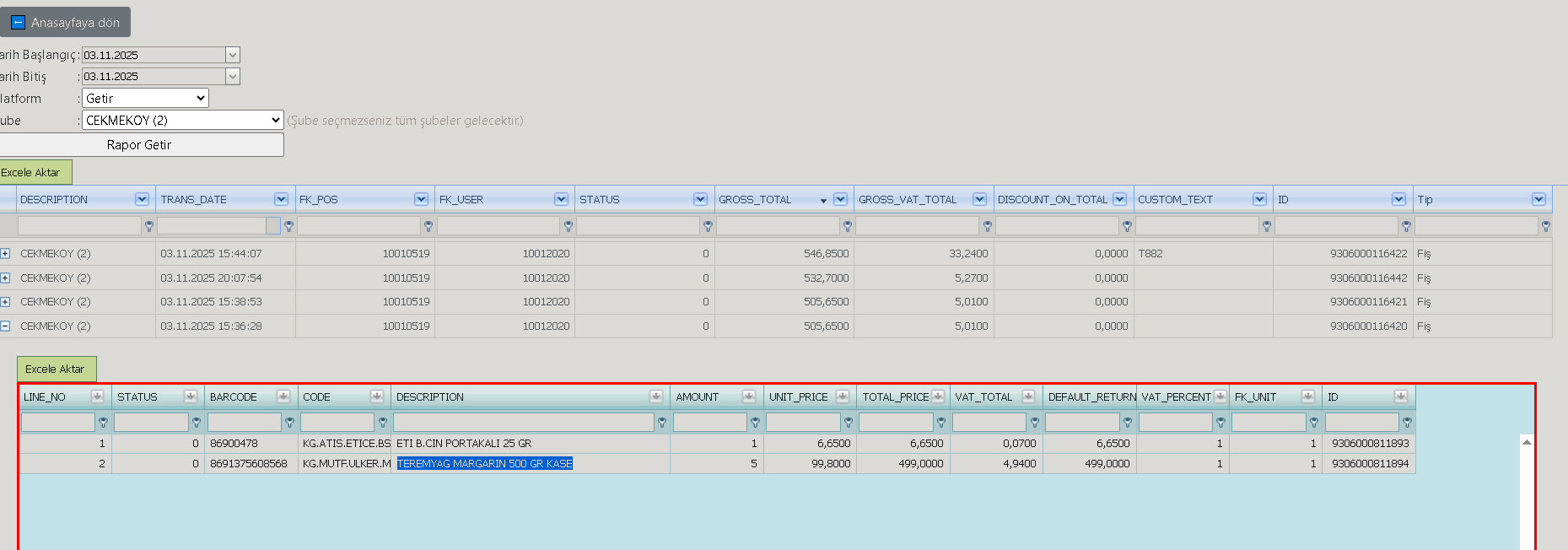Click the filter icon under GROSS_TOTAL column
The image size is (1568, 550).
click(x=848, y=226)
